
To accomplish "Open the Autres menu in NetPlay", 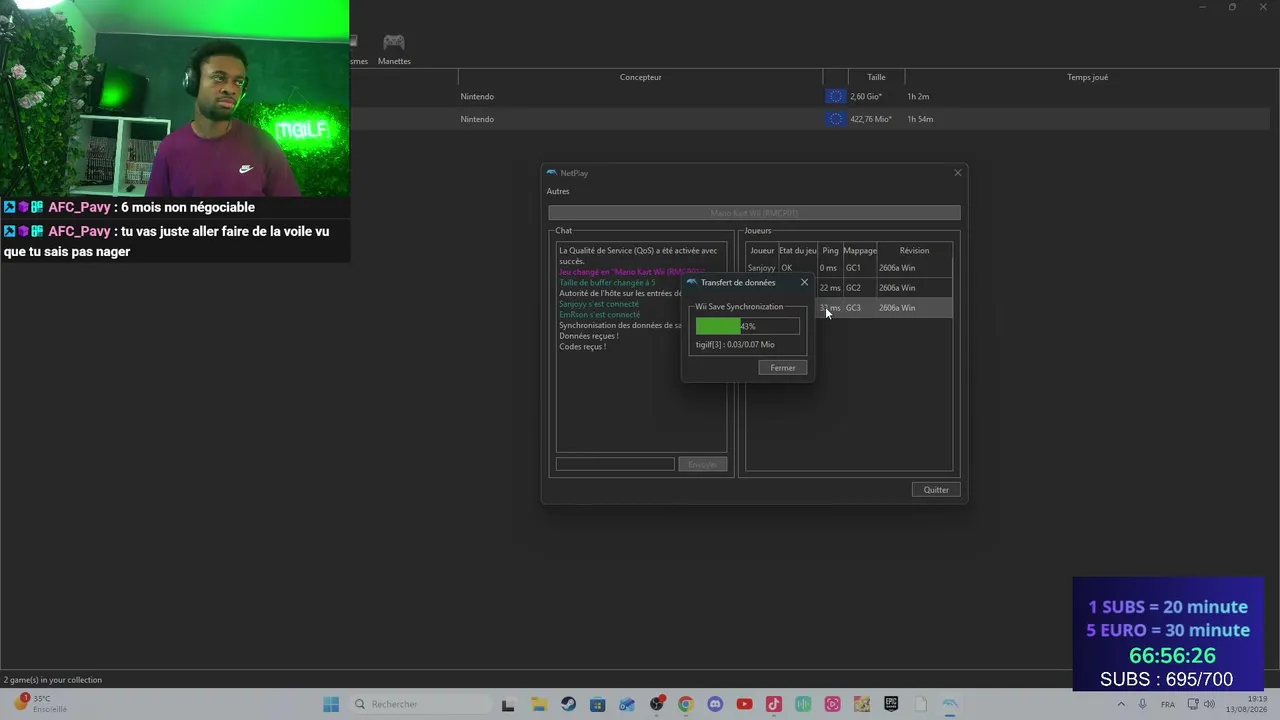I will coord(558,191).
